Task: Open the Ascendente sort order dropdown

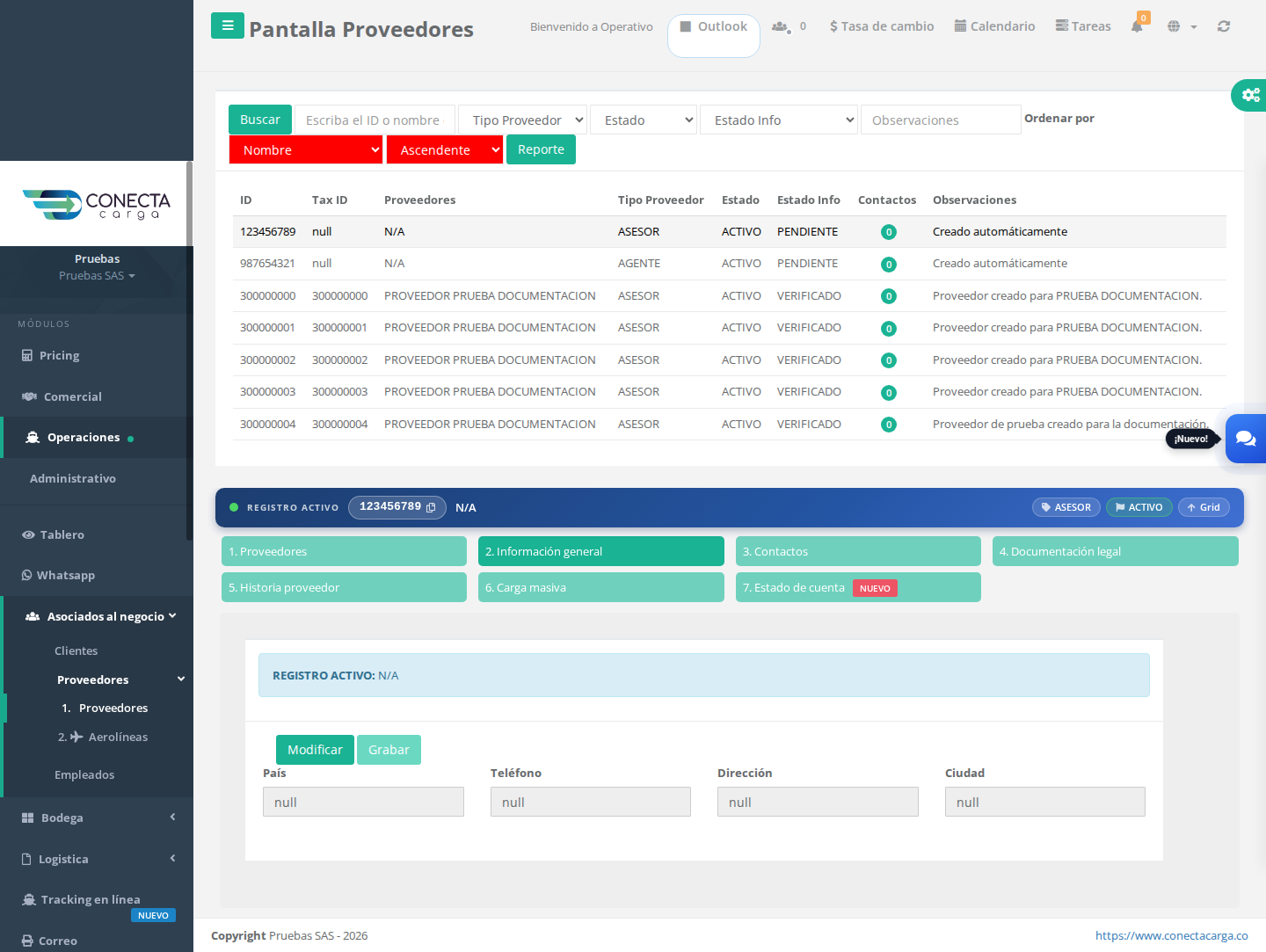Action: coord(445,149)
